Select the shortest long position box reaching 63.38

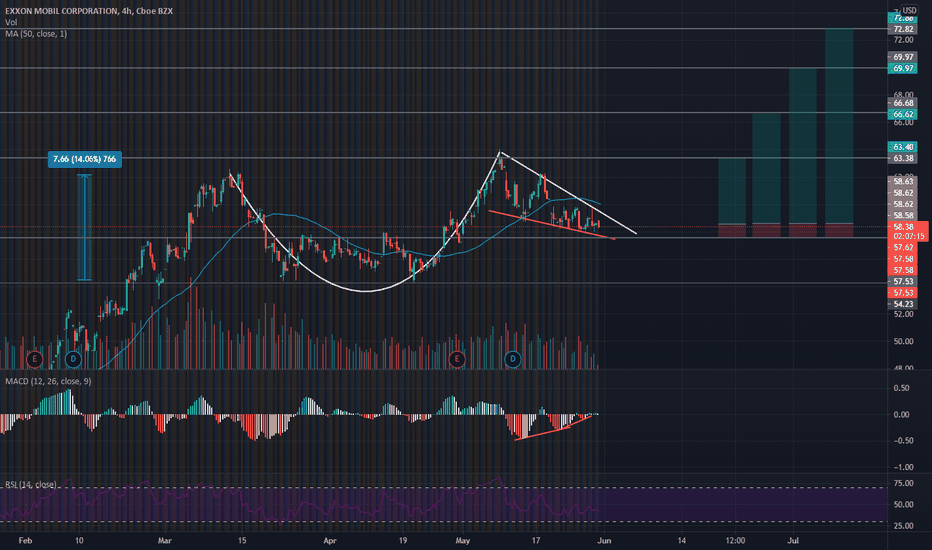732,198
